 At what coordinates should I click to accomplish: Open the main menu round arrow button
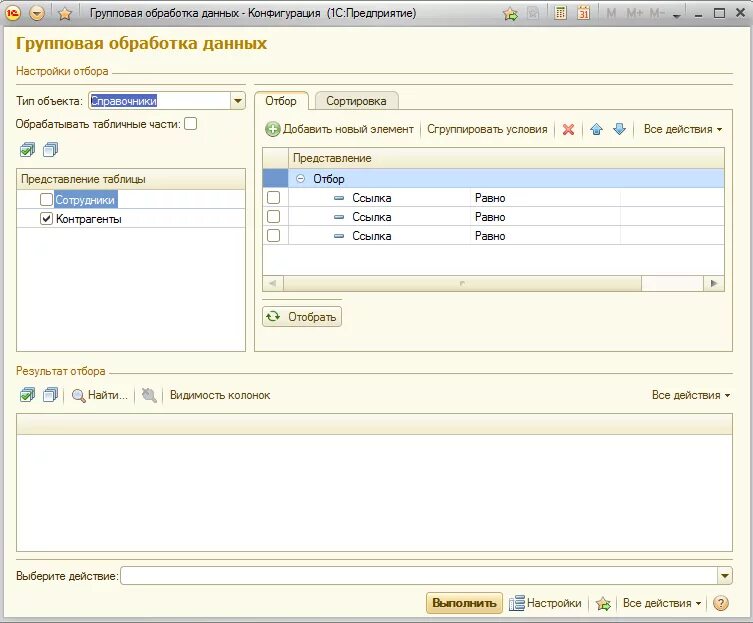coord(37,13)
